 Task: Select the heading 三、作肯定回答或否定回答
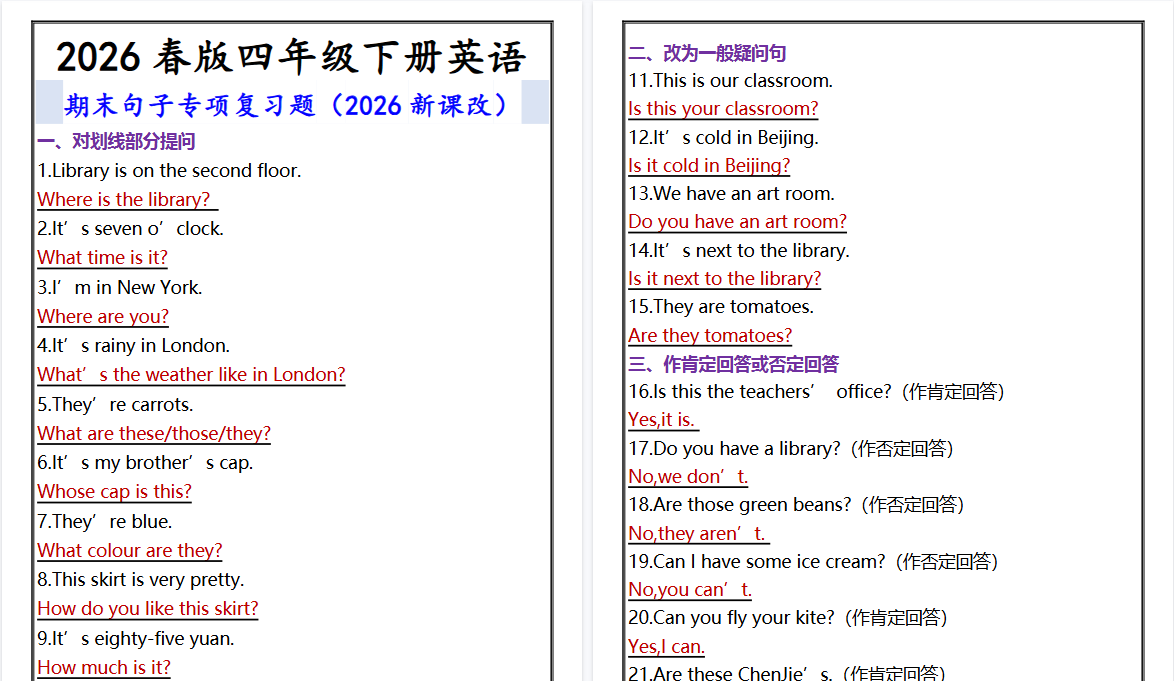tap(733, 364)
